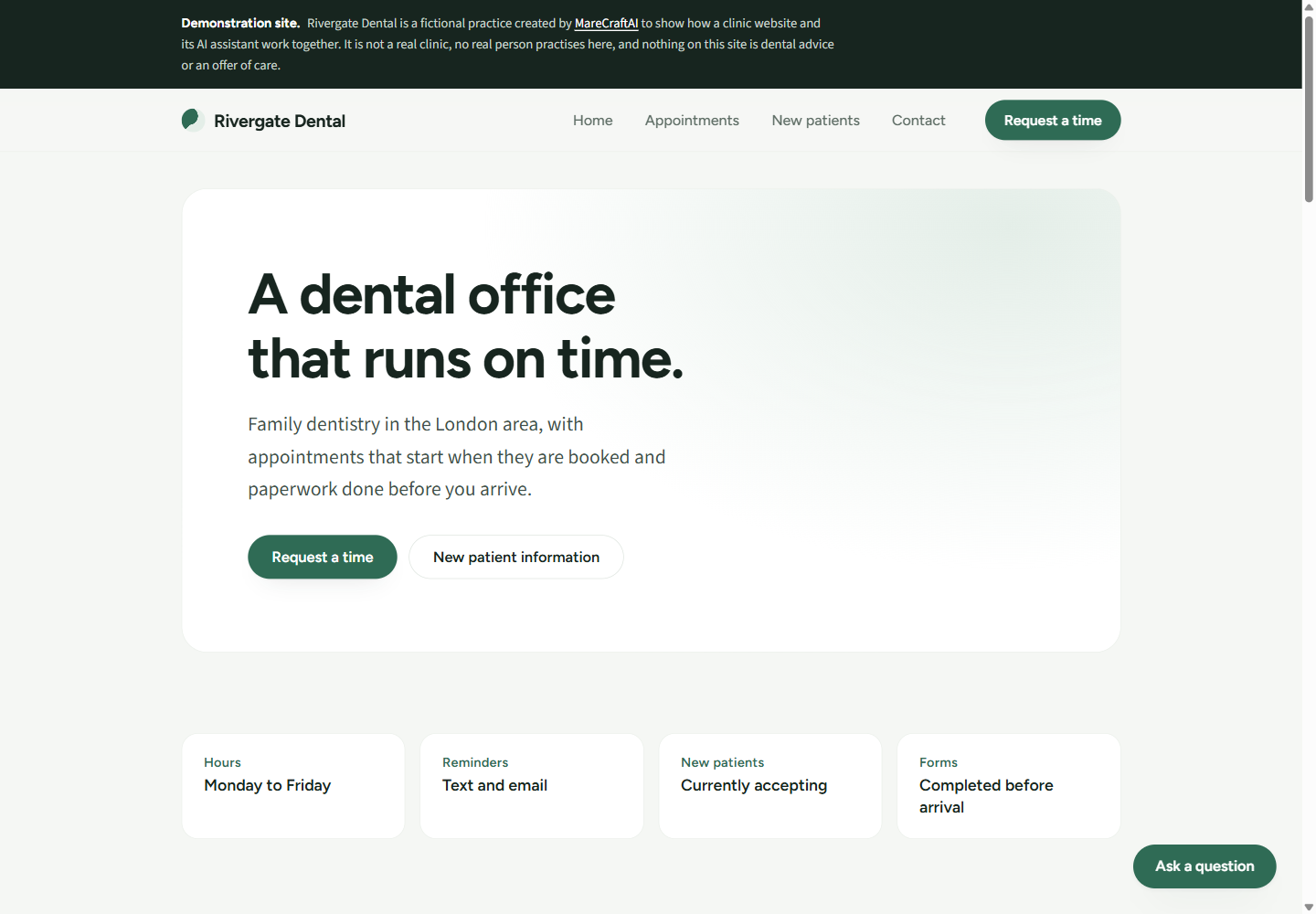Select the New patients nav item

click(x=815, y=120)
